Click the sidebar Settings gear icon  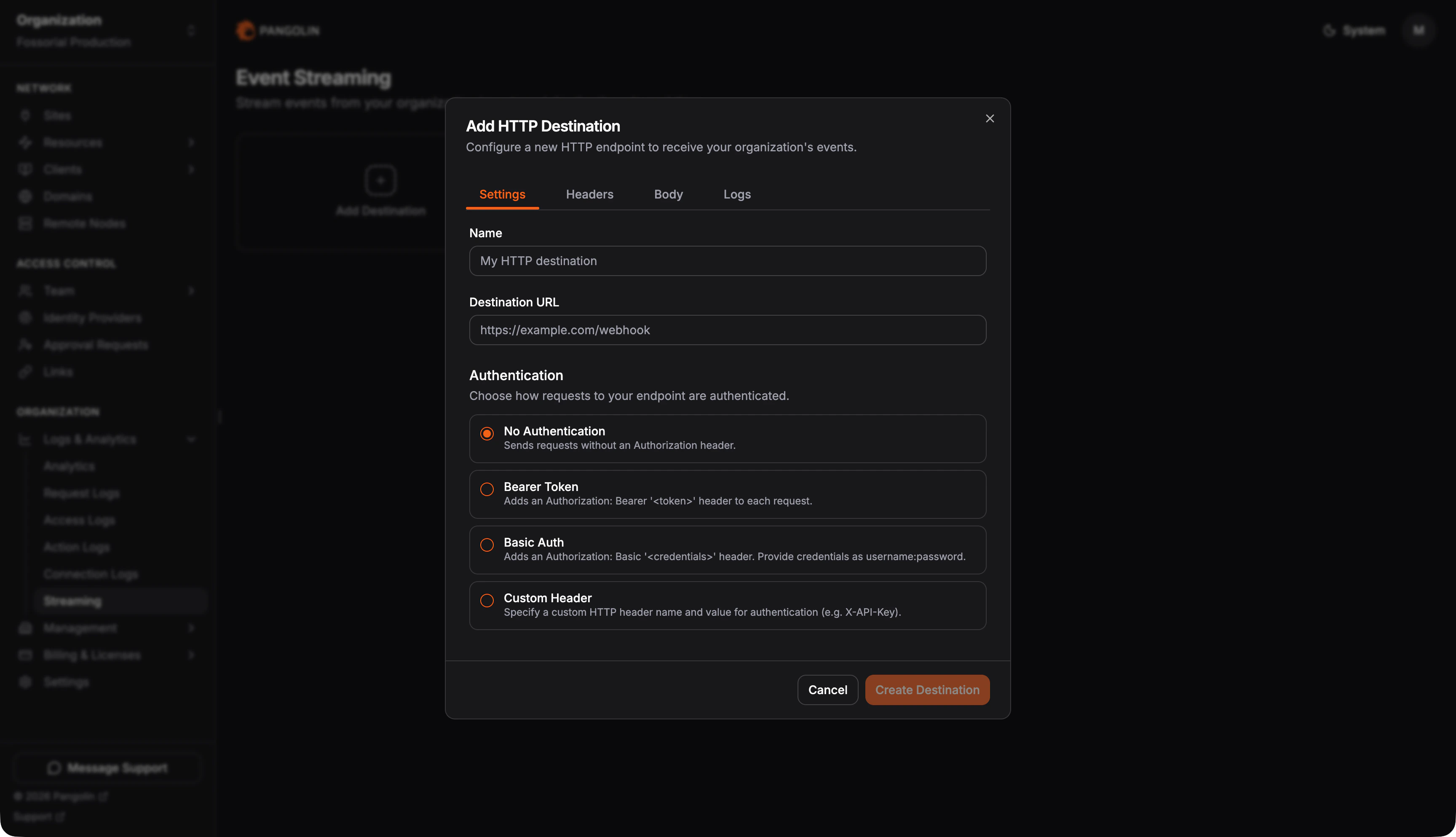(x=25, y=682)
